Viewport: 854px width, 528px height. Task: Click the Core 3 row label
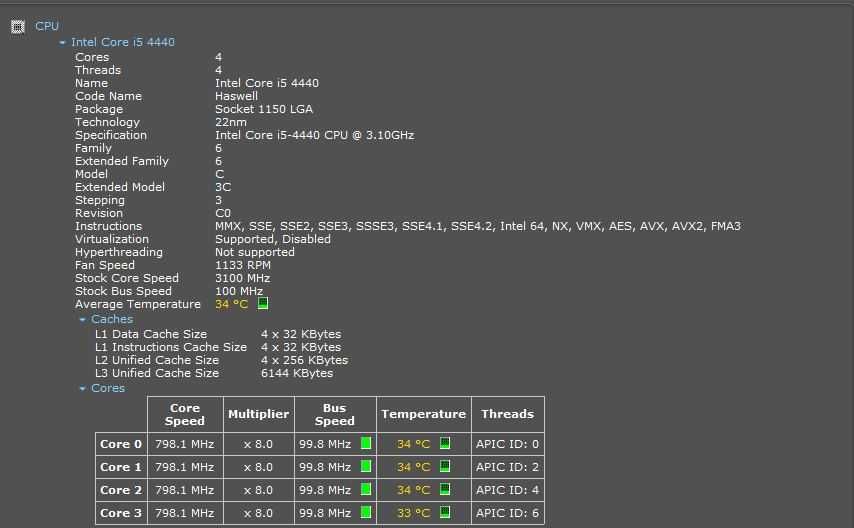(x=121, y=513)
